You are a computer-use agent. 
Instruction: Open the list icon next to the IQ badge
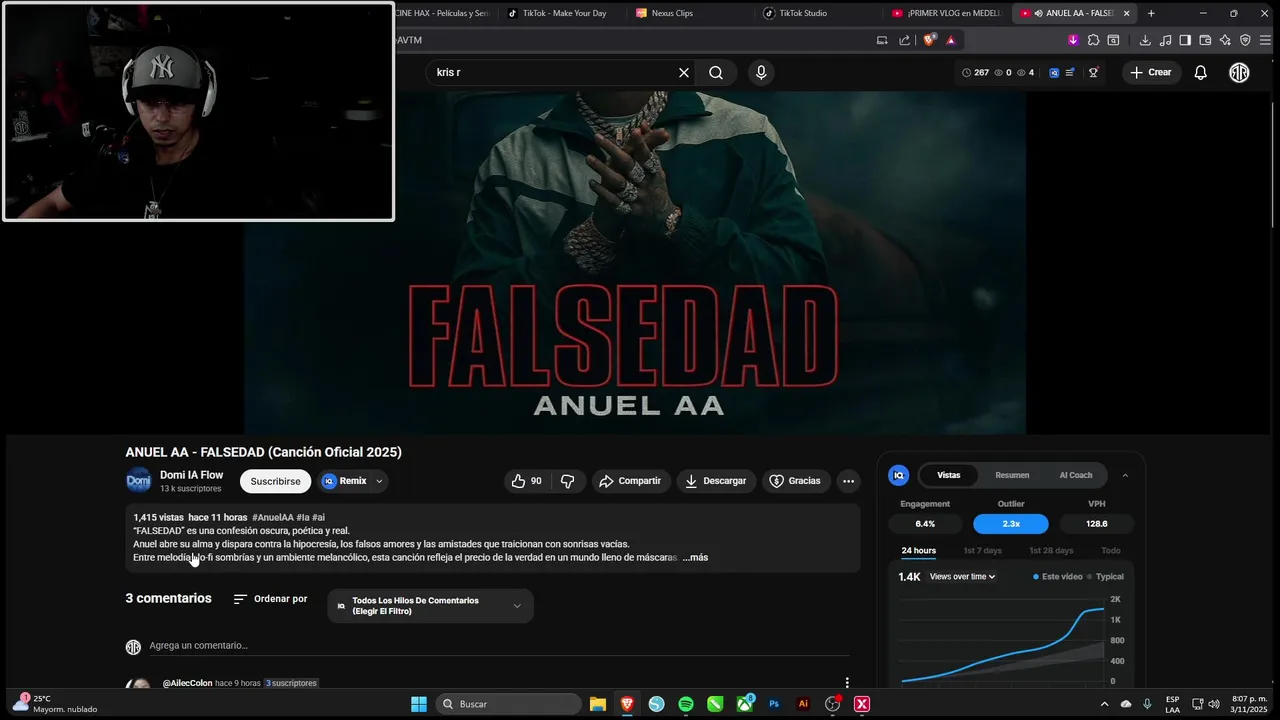1070,72
